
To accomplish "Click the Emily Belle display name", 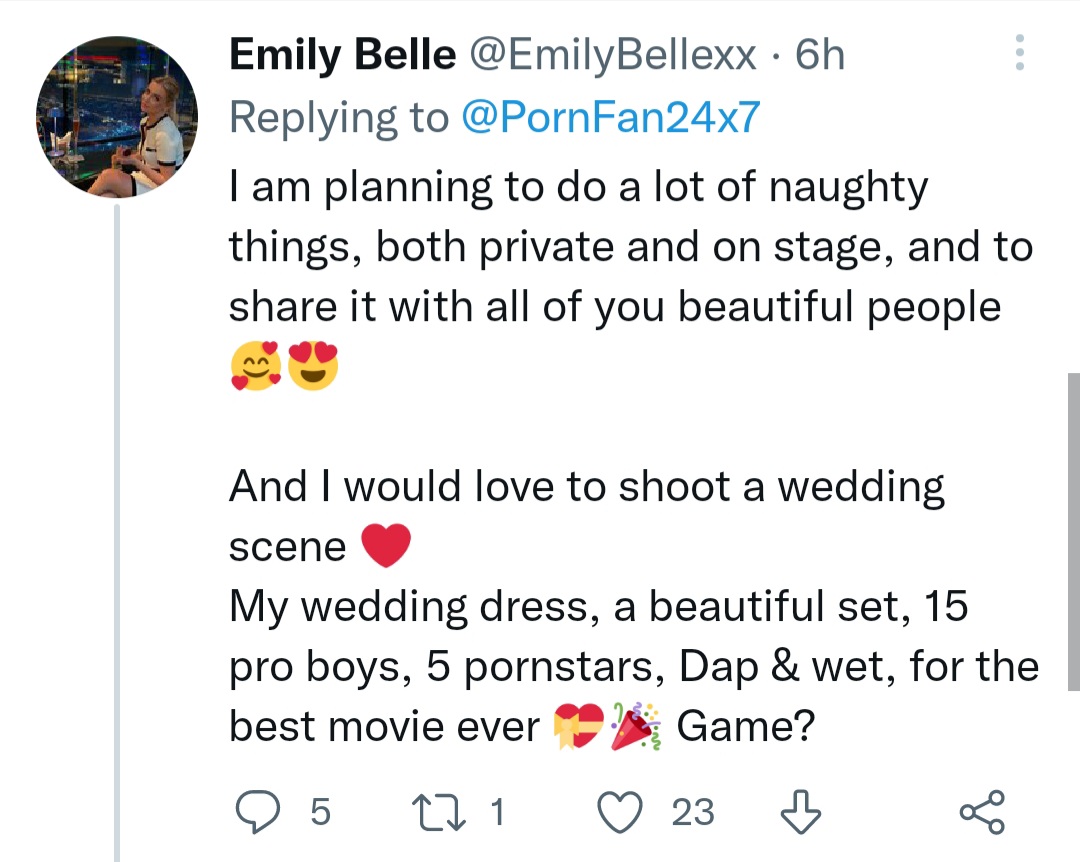I will (342, 55).
